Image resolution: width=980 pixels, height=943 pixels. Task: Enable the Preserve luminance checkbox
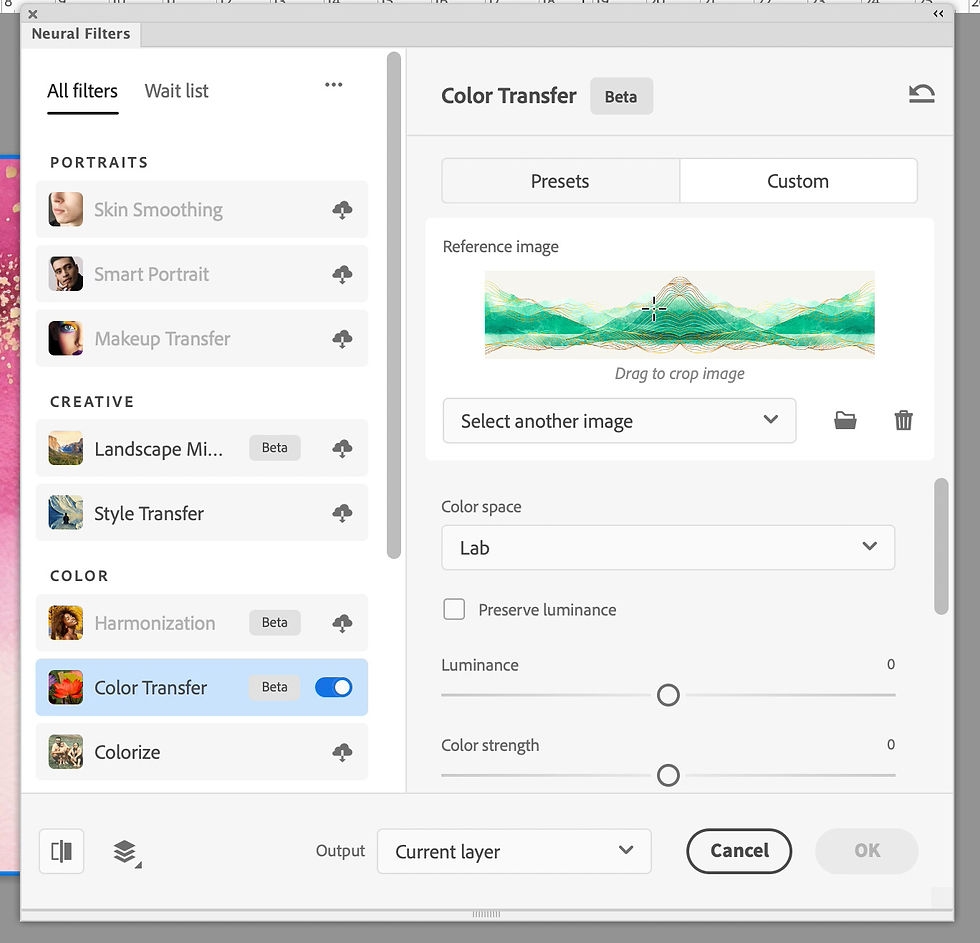(454, 609)
